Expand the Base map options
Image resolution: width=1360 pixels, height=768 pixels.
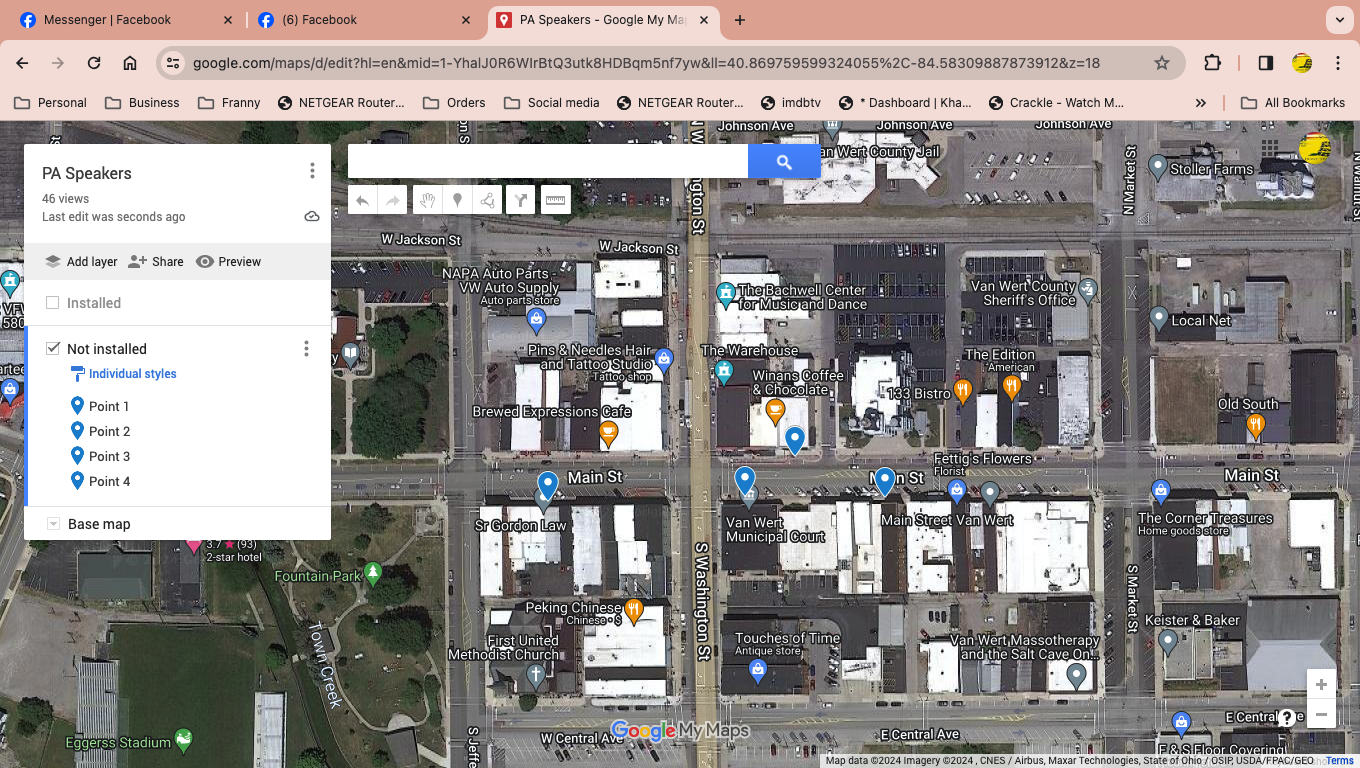point(54,524)
